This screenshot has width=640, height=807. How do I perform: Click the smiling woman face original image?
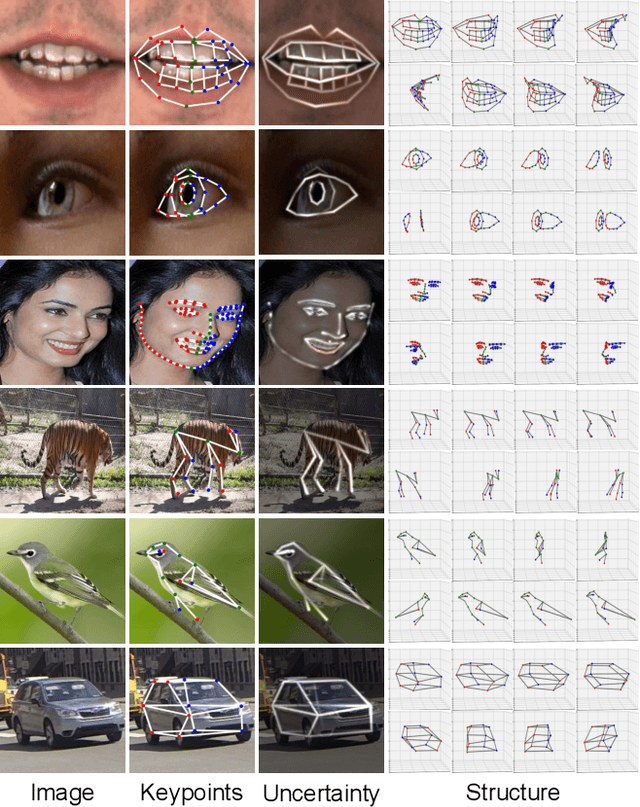point(63,321)
